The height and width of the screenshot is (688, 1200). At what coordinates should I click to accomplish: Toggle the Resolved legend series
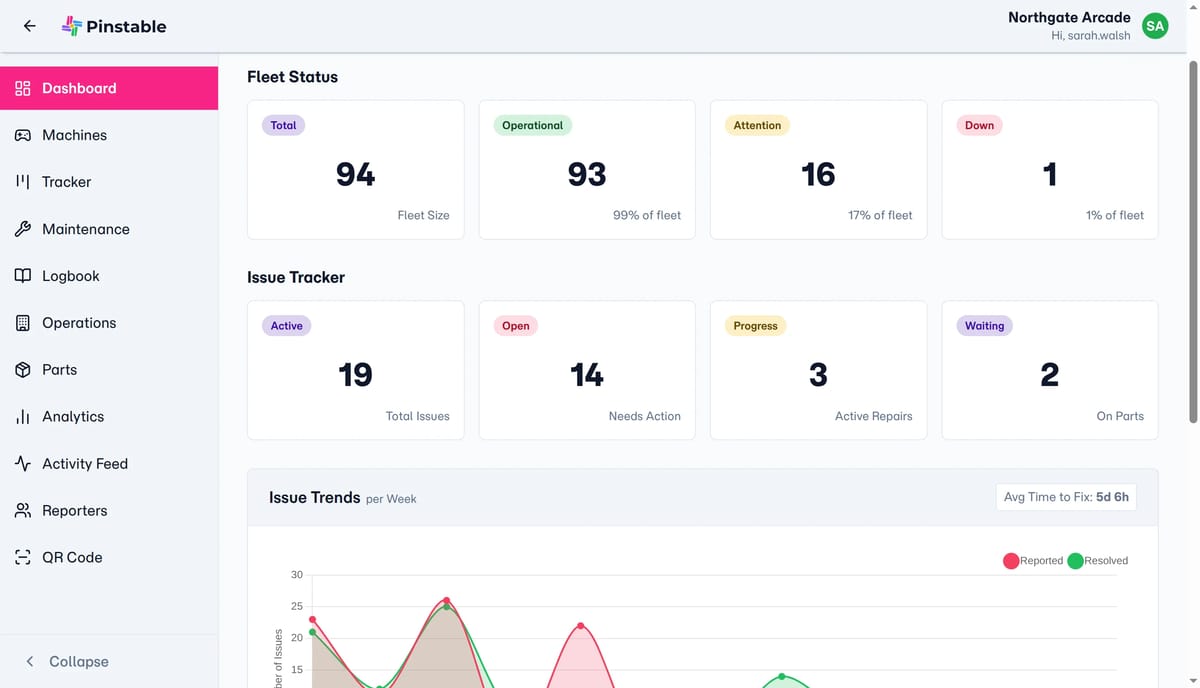click(1098, 561)
